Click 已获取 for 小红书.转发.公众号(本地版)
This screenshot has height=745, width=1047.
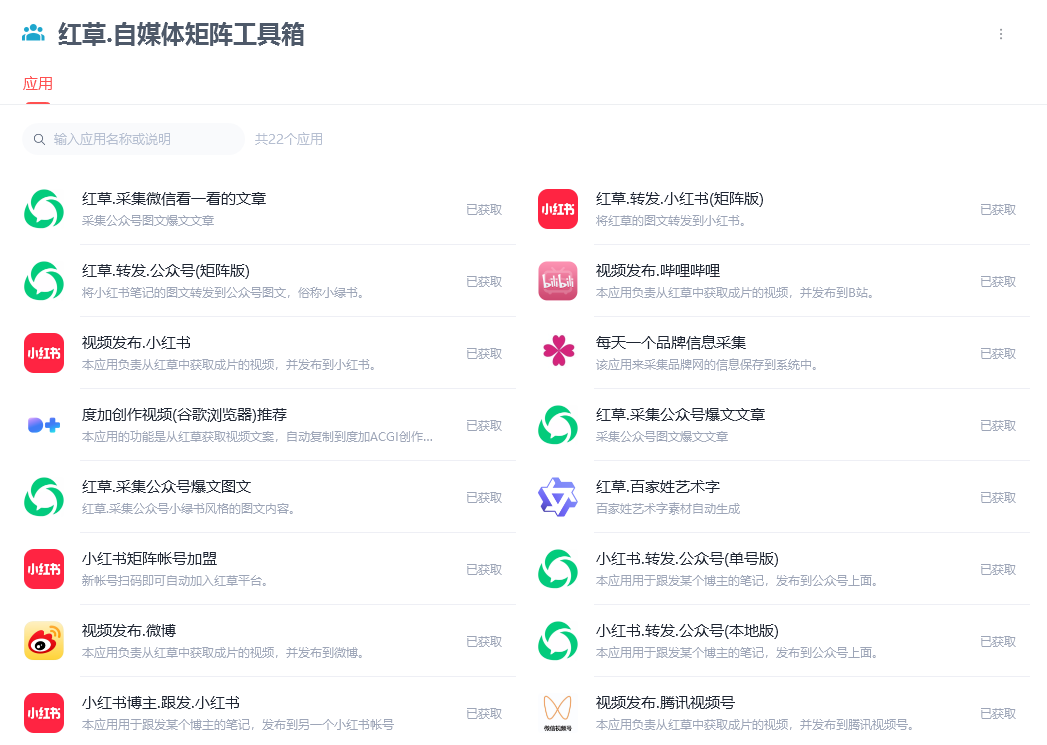coord(998,642)
